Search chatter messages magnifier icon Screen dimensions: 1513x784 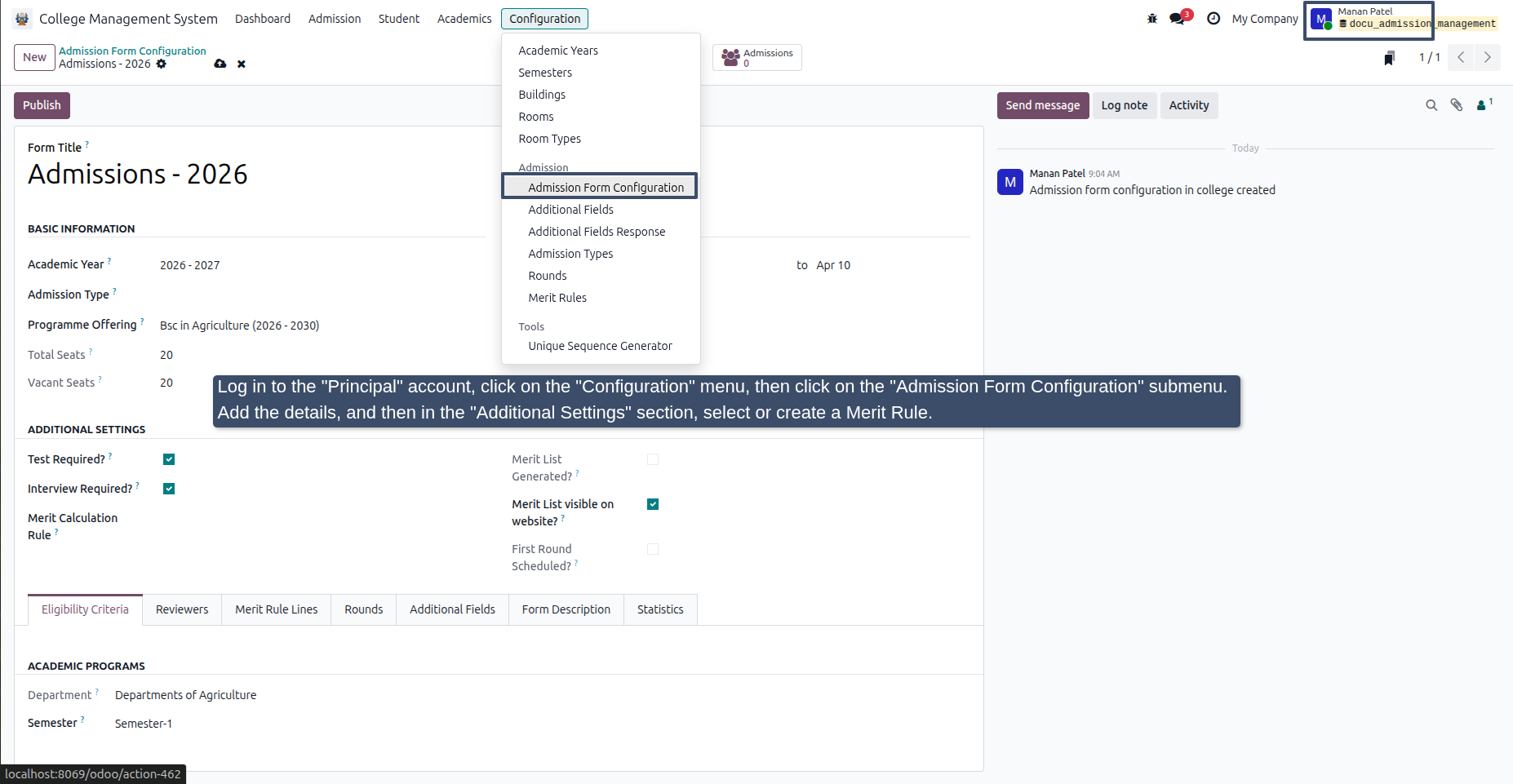(x=1431, y=105)
